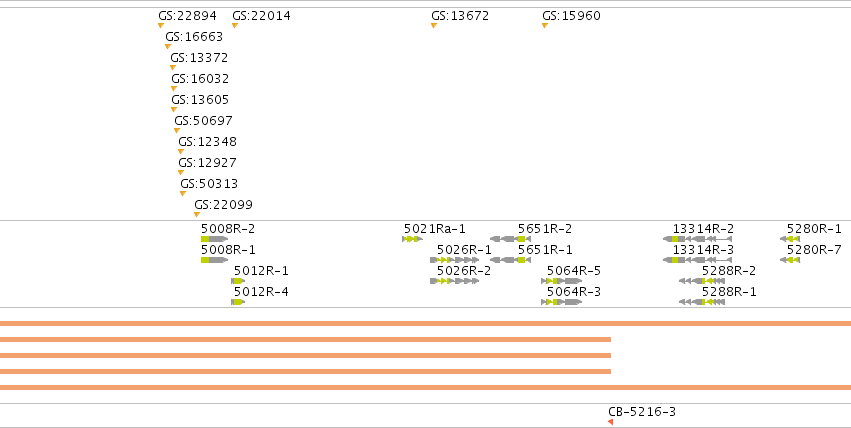Click the GS:13372 insertion triangle

click(x=173, y=68)
